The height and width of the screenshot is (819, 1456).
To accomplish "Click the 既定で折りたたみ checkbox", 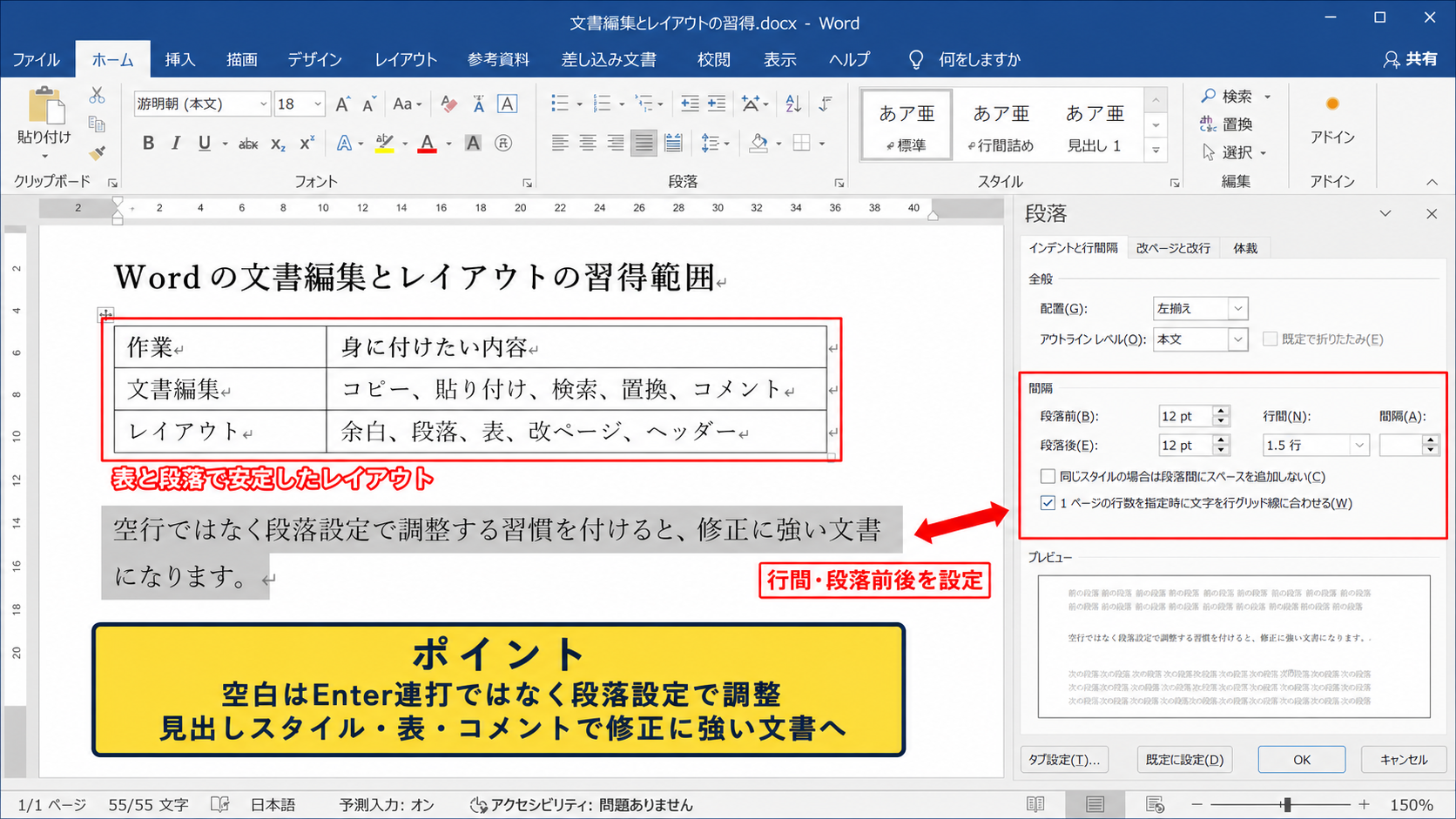I will (x=1270, y=339).
